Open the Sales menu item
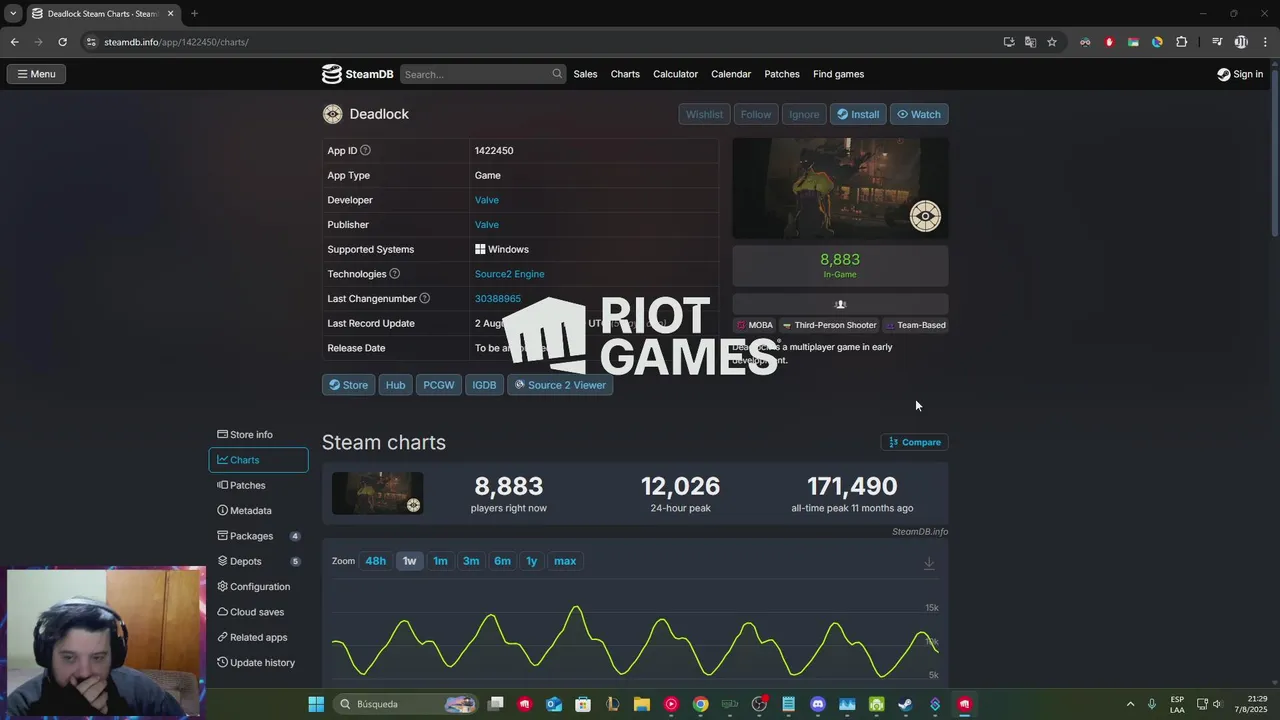 pyautogui.click(x=585, y=74)
